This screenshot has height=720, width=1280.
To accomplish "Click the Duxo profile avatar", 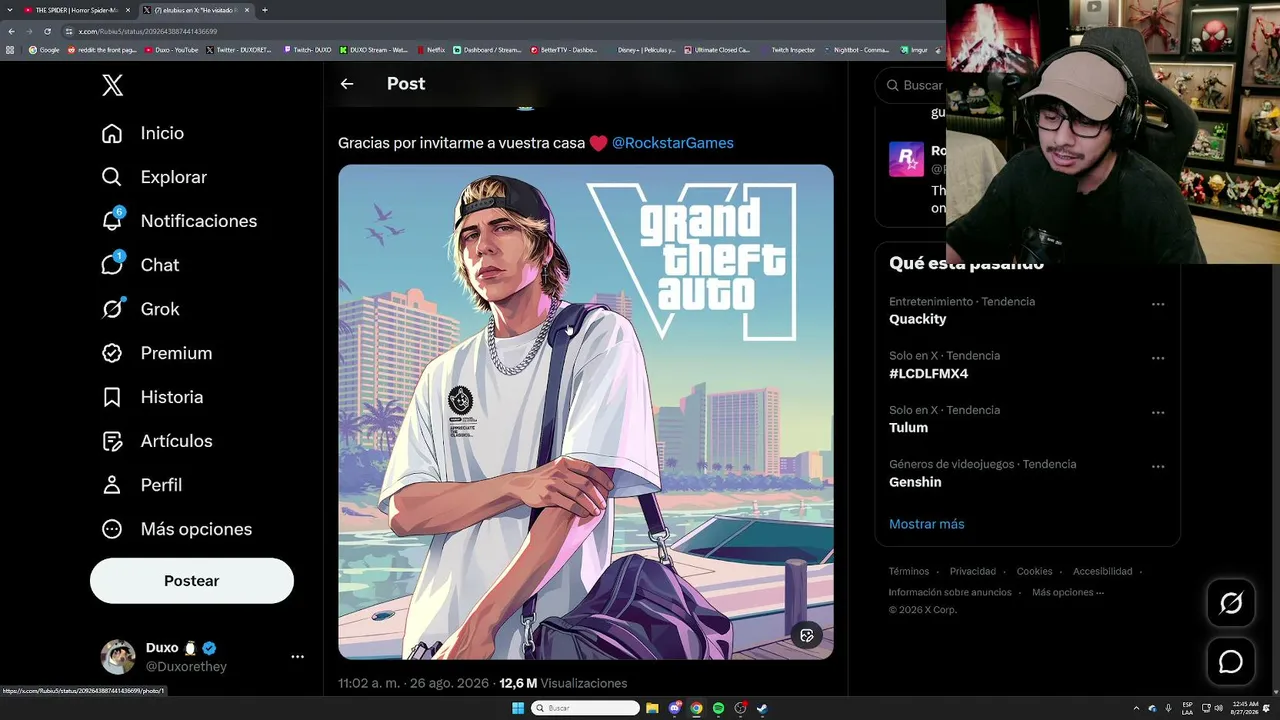I will 118,657.
